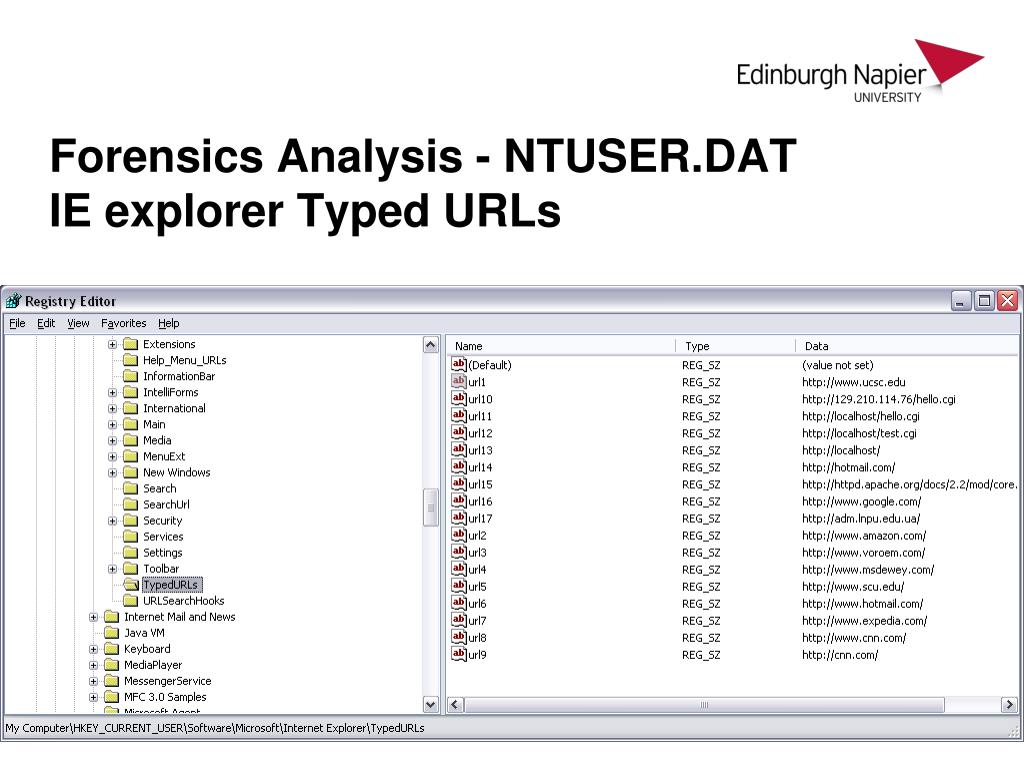This screenshot has height=768, width=1024.
Task: Click the left arrow of values horizontal scrollbar
Action: point(455,705)
